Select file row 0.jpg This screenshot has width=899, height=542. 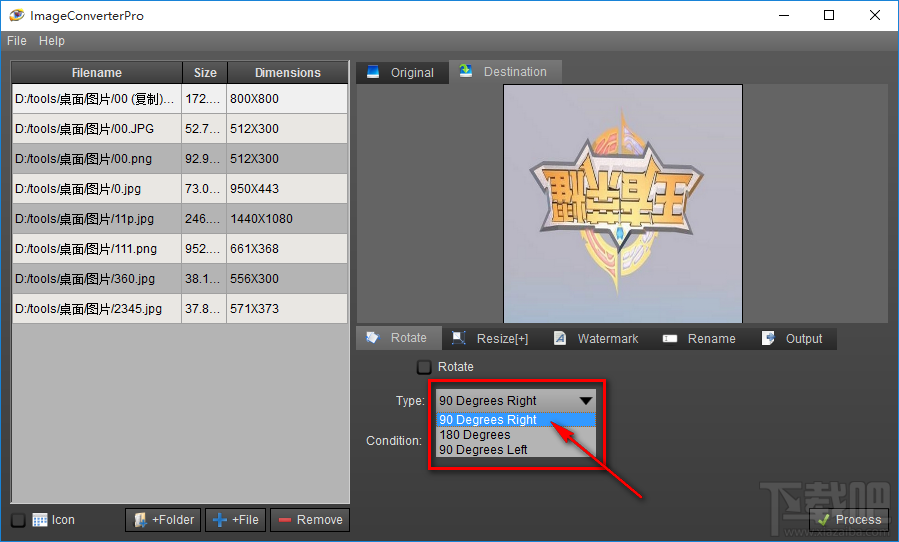click(179, 189)
